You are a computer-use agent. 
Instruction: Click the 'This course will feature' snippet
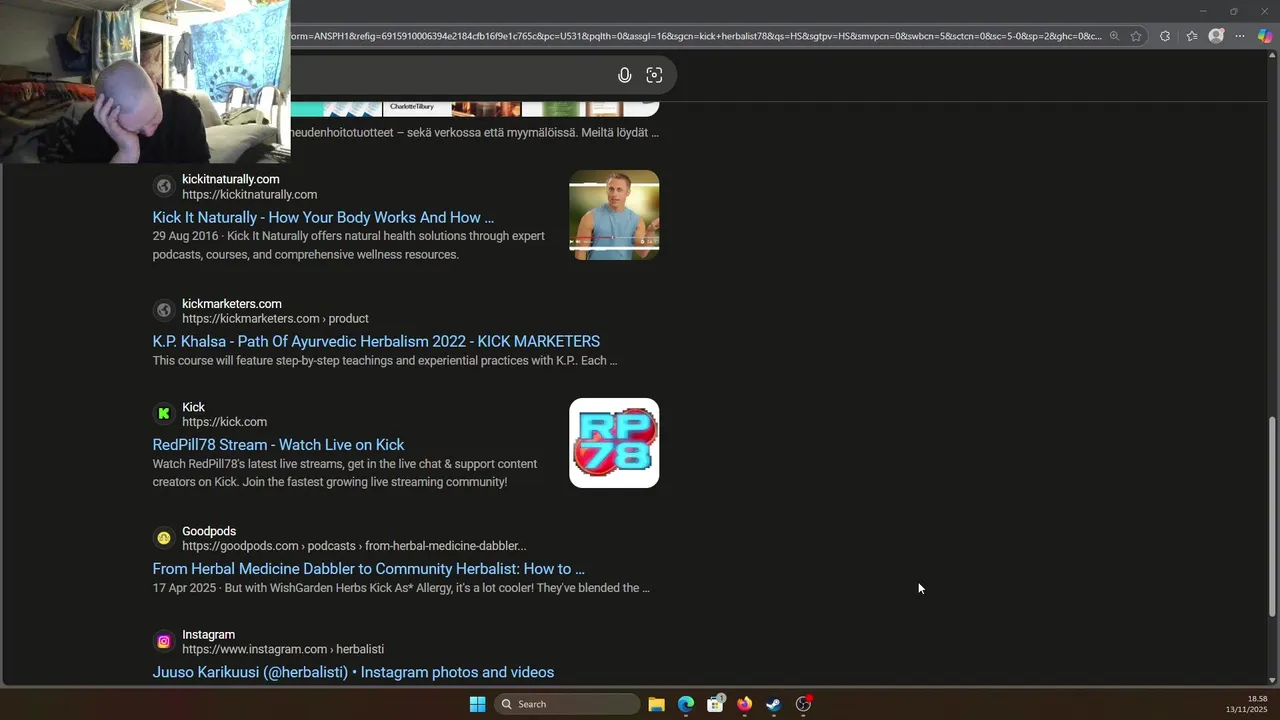tap(385, 361)
